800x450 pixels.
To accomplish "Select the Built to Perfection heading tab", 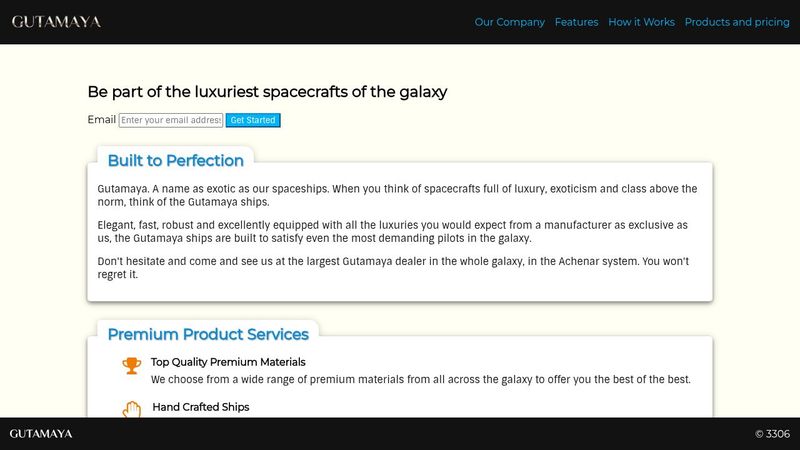I will coord(176,160).
